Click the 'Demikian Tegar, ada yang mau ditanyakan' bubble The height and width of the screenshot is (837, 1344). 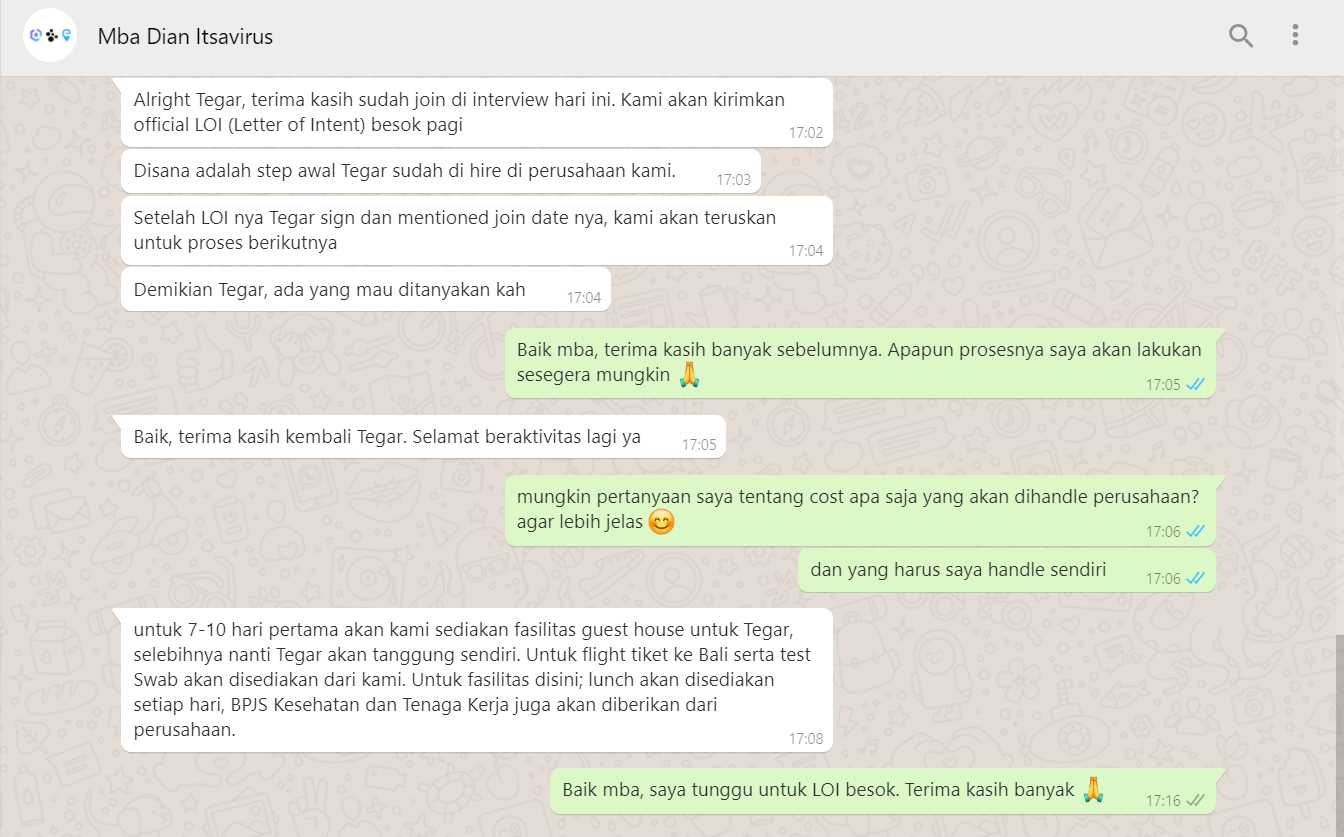366,289
